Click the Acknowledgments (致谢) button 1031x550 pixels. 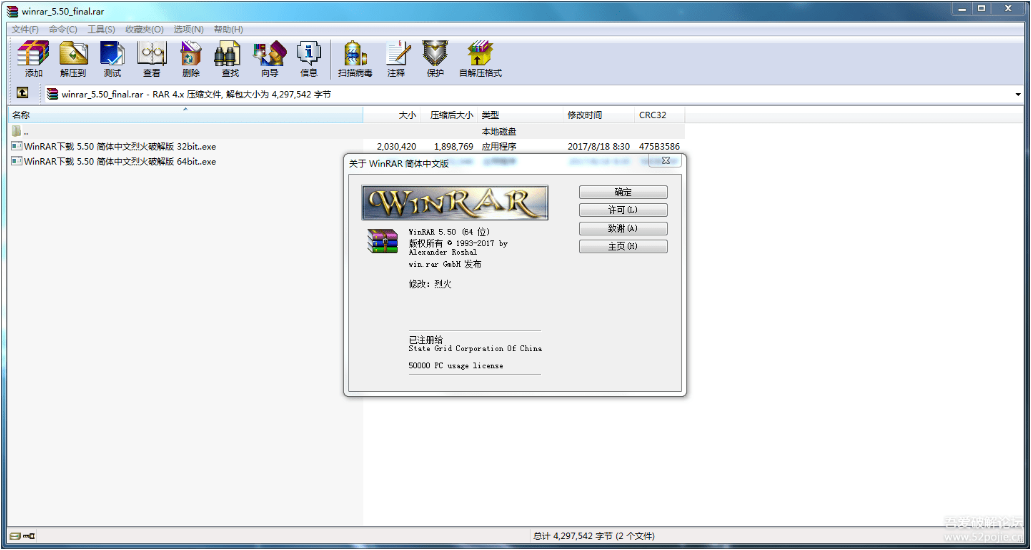coord(623,228)
